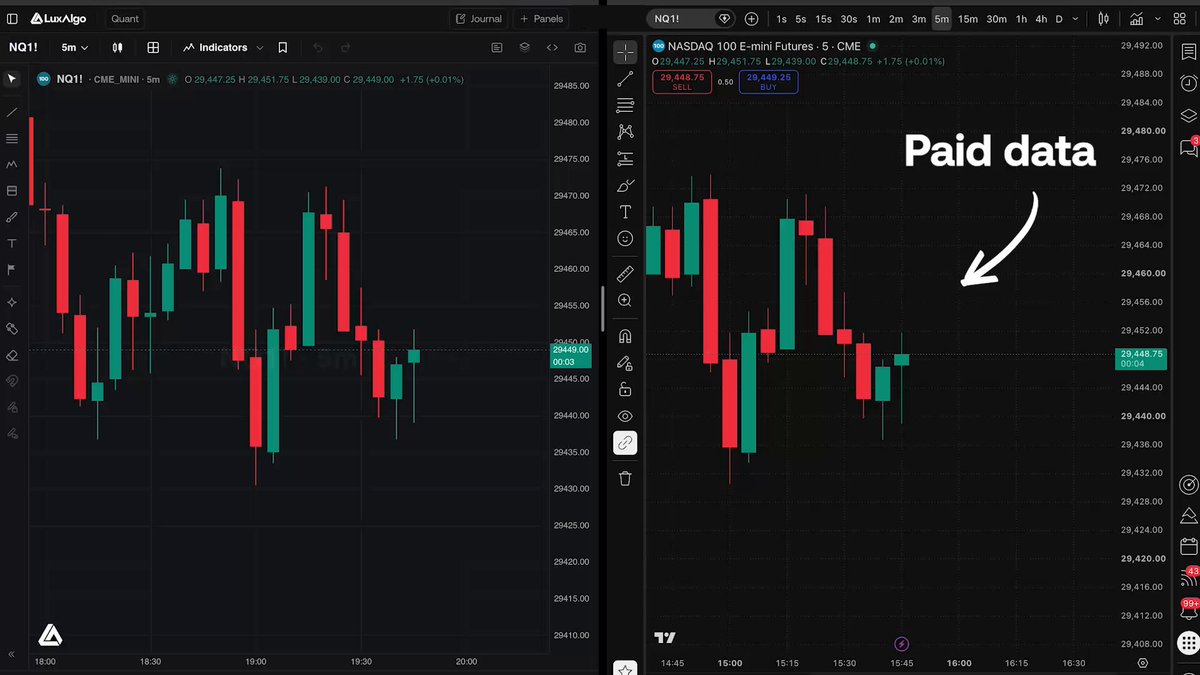Toggle the highlighted link drawings icon
The image size is (1200, 675).
coord(625,442)
